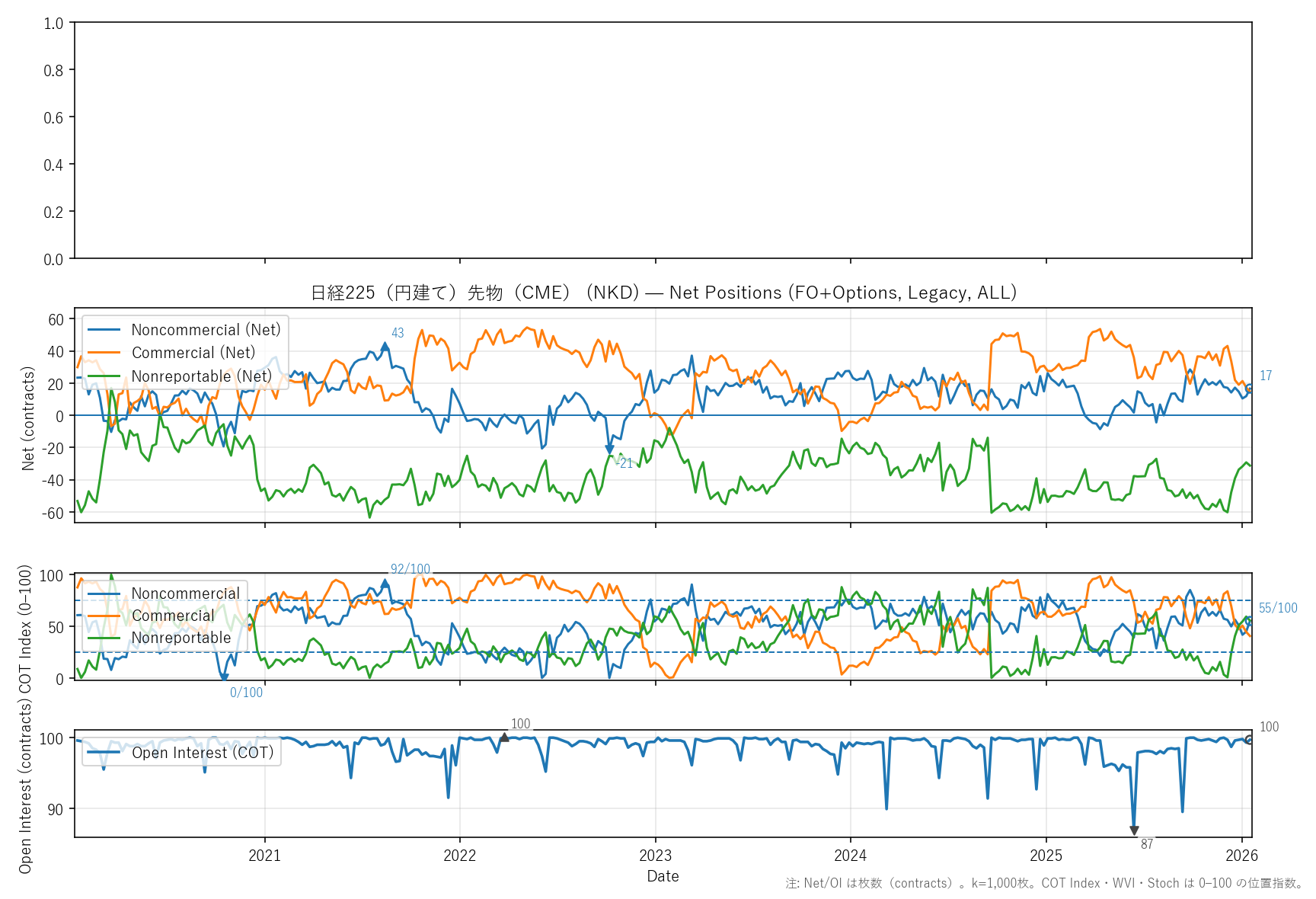Toggle Noncommercial (Net) legend entry
The width and height of the screenshot is (1316, 899).
click(206, 330)
